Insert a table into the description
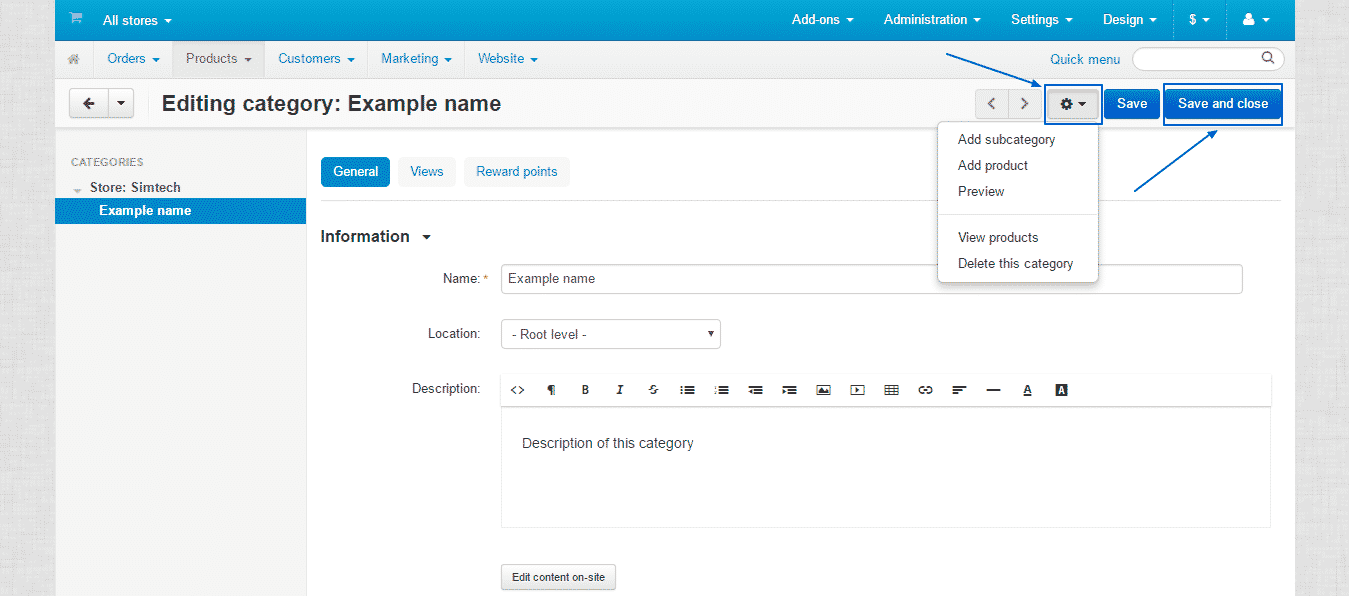 (891, 390)
